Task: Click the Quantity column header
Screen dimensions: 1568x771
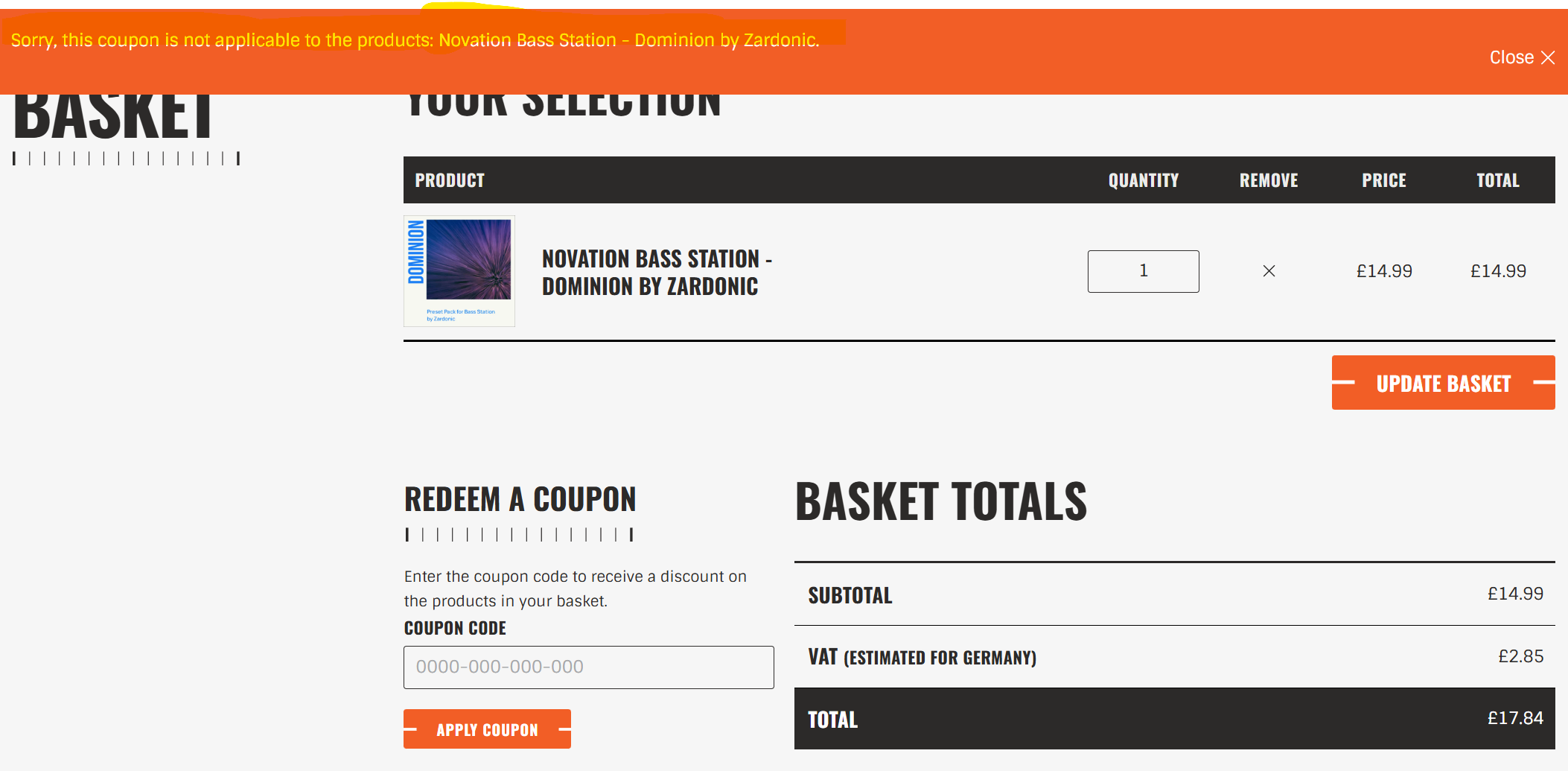Action: coord(1143,180)
